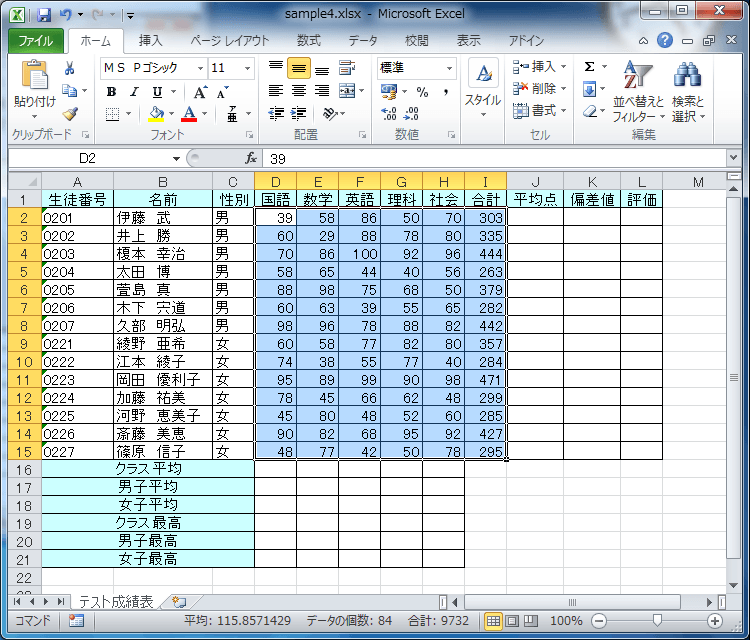
Task: Toggle align text left
Action: coord(276,90)
